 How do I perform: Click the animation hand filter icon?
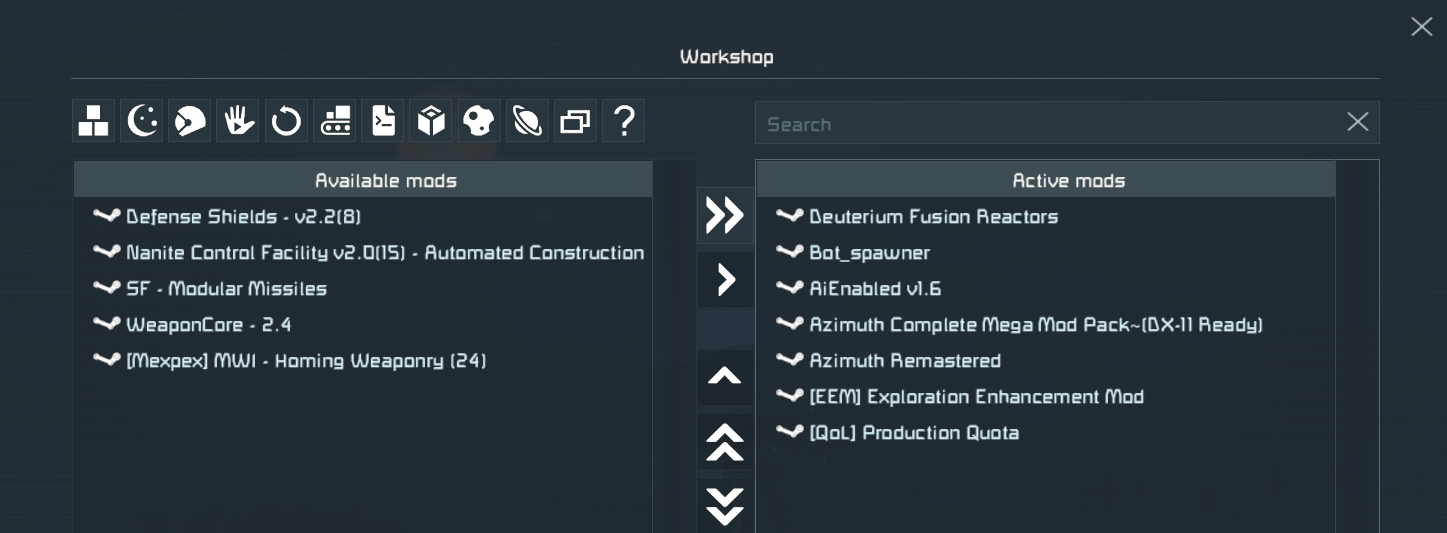[238, 121]
